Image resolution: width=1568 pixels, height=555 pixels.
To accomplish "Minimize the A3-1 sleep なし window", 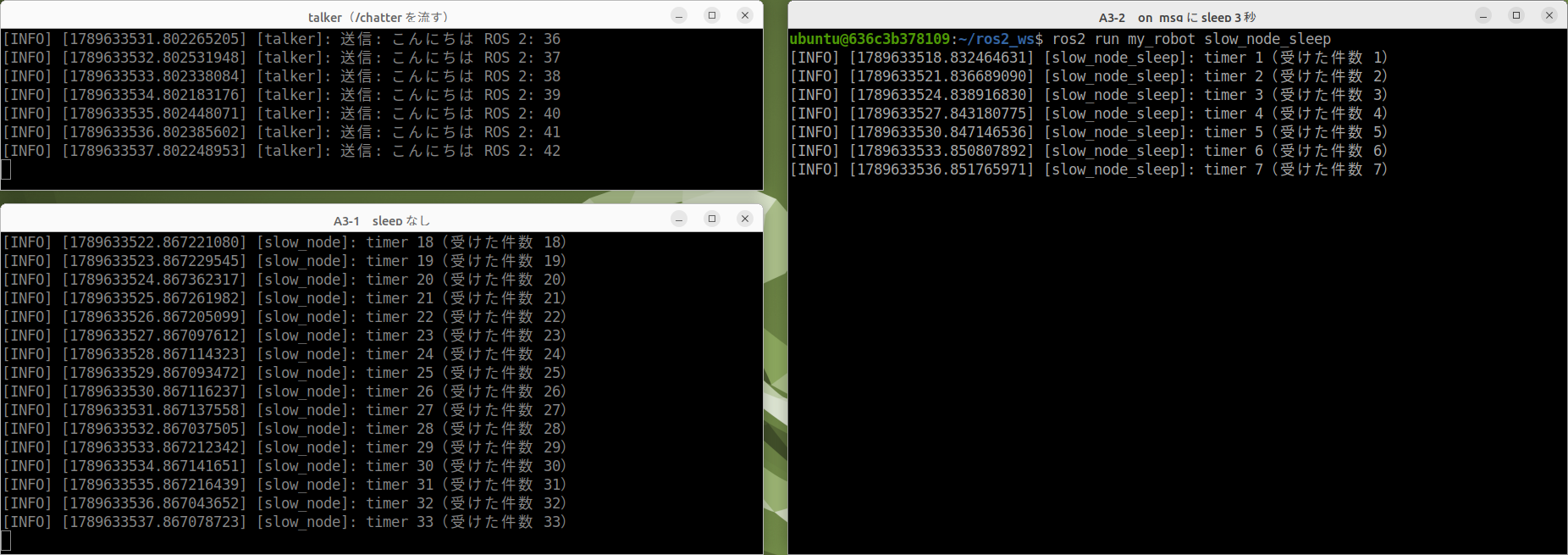I will click(679, 219).
